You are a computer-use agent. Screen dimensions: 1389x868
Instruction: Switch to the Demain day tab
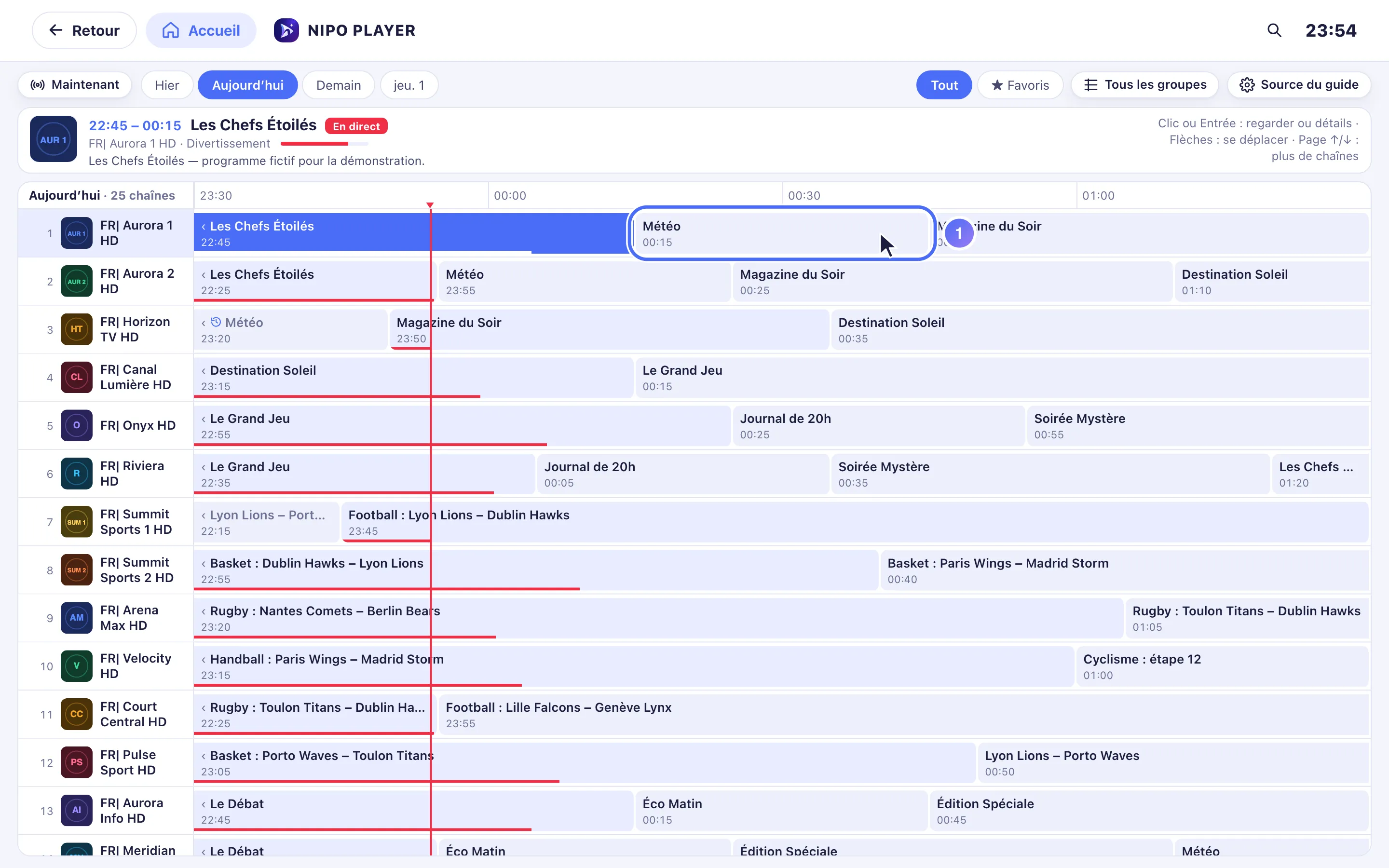tap(338, 85)
